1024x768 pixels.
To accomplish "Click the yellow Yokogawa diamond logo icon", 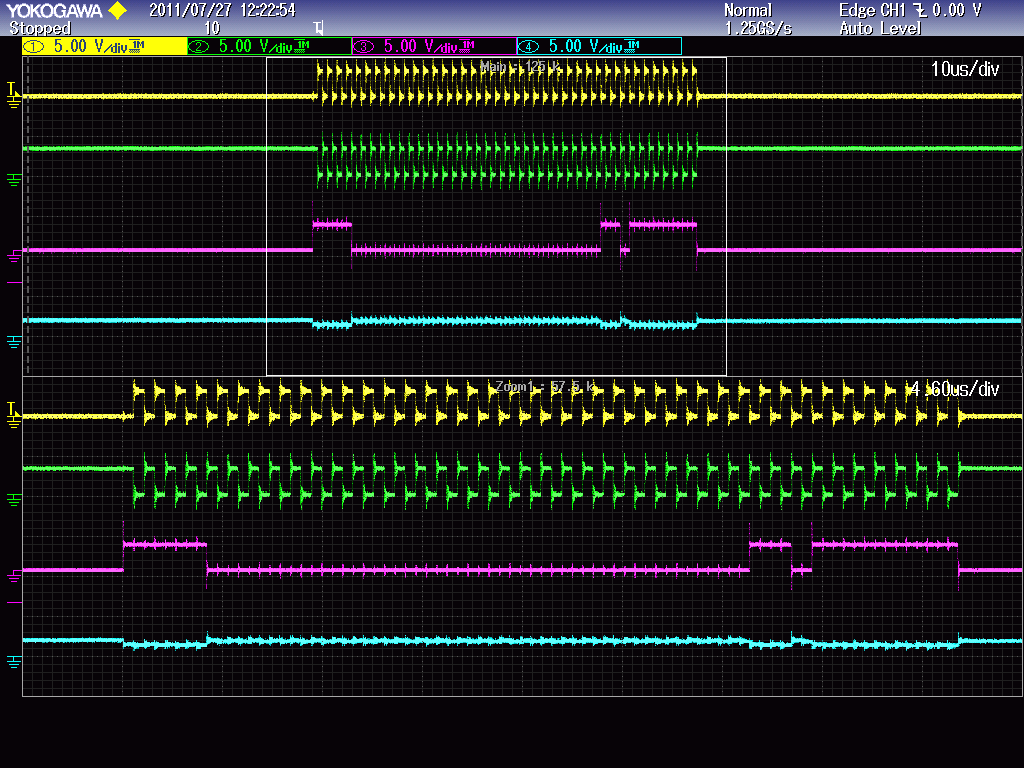I will [x=118, y=10].
